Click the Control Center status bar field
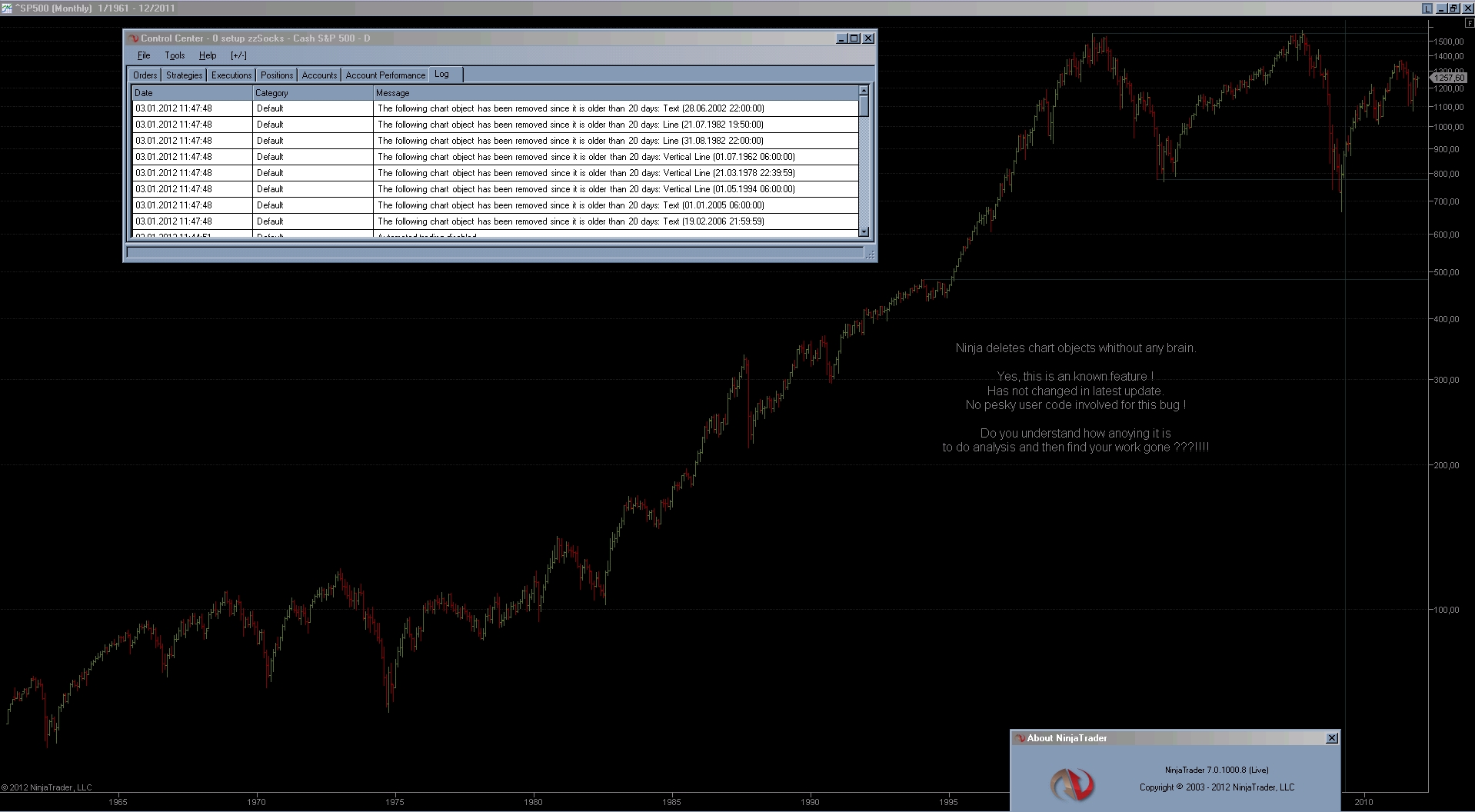 495,252
